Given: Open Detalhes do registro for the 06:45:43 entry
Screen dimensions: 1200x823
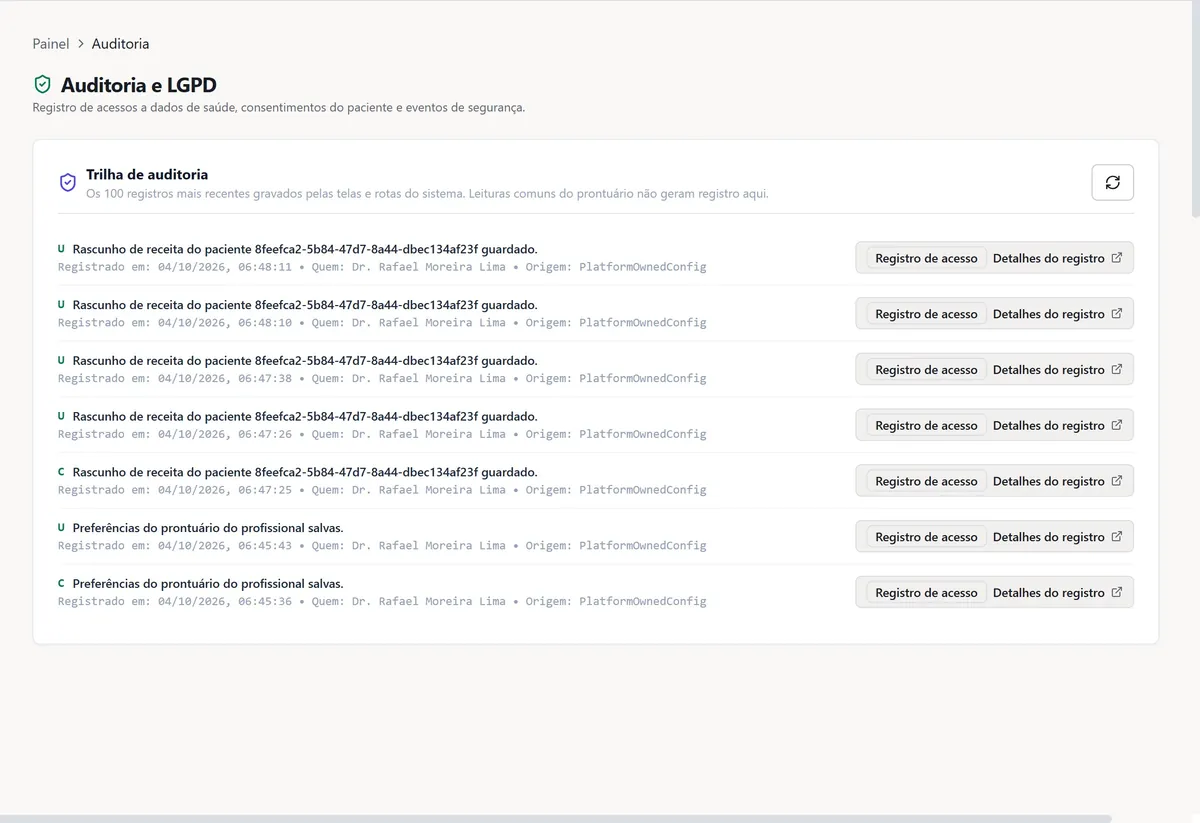Looking at the screenshot, I should [x=1057, y=537].
